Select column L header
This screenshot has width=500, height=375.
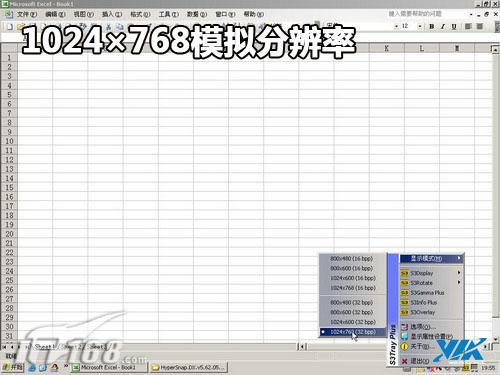(x=422, y=49)
